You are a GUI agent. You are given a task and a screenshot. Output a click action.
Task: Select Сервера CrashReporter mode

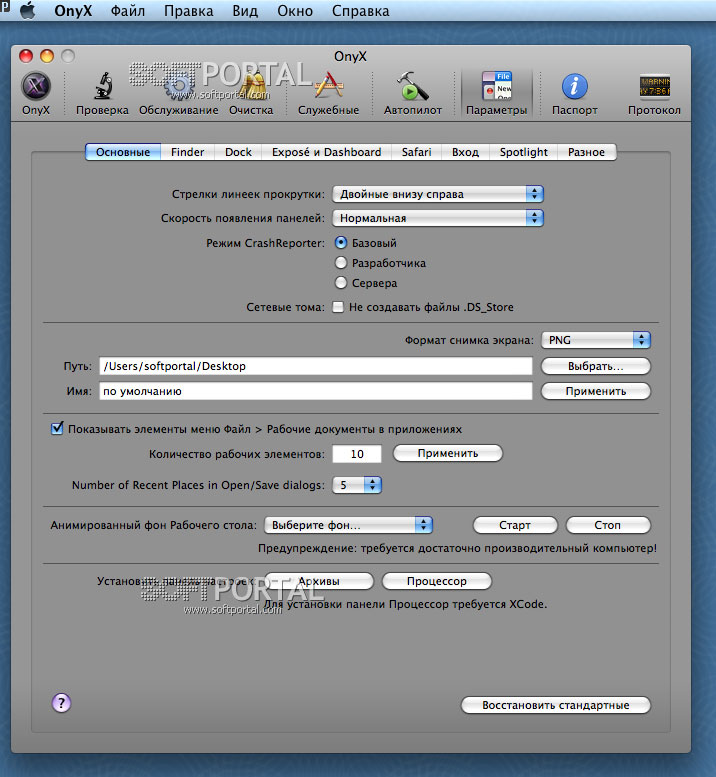(x=341, y=283)
